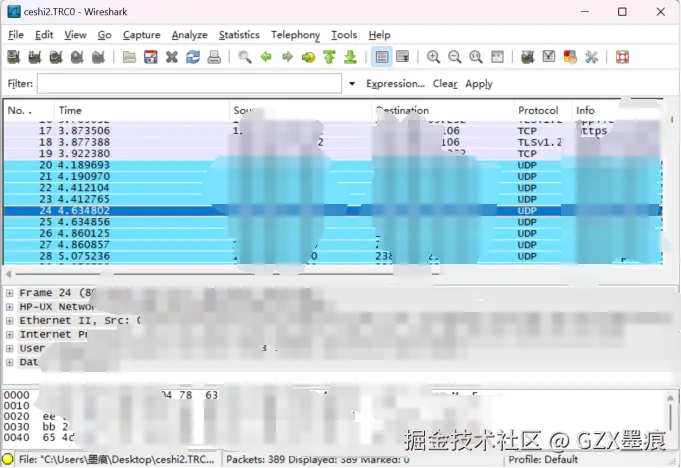Edit display filters icon
The height and width of the screenshot is (468, 681).
point(549,57)
